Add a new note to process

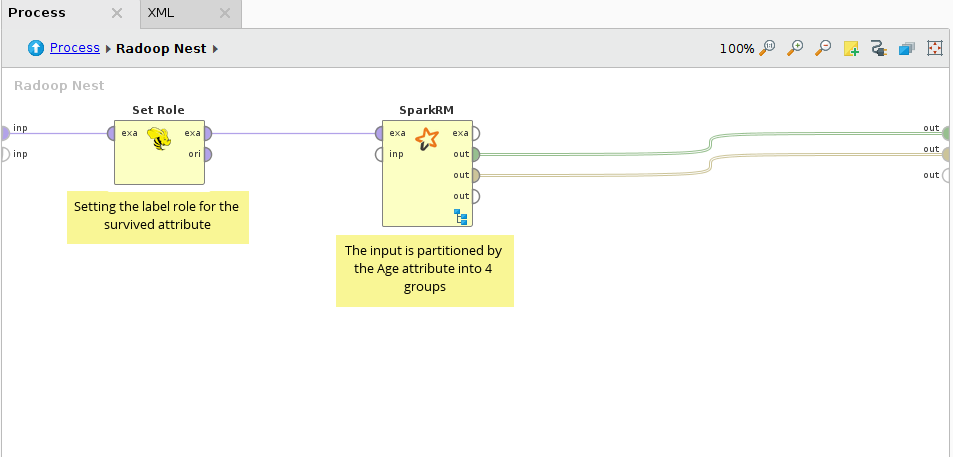pyautogui.click(x=851, y=48)
